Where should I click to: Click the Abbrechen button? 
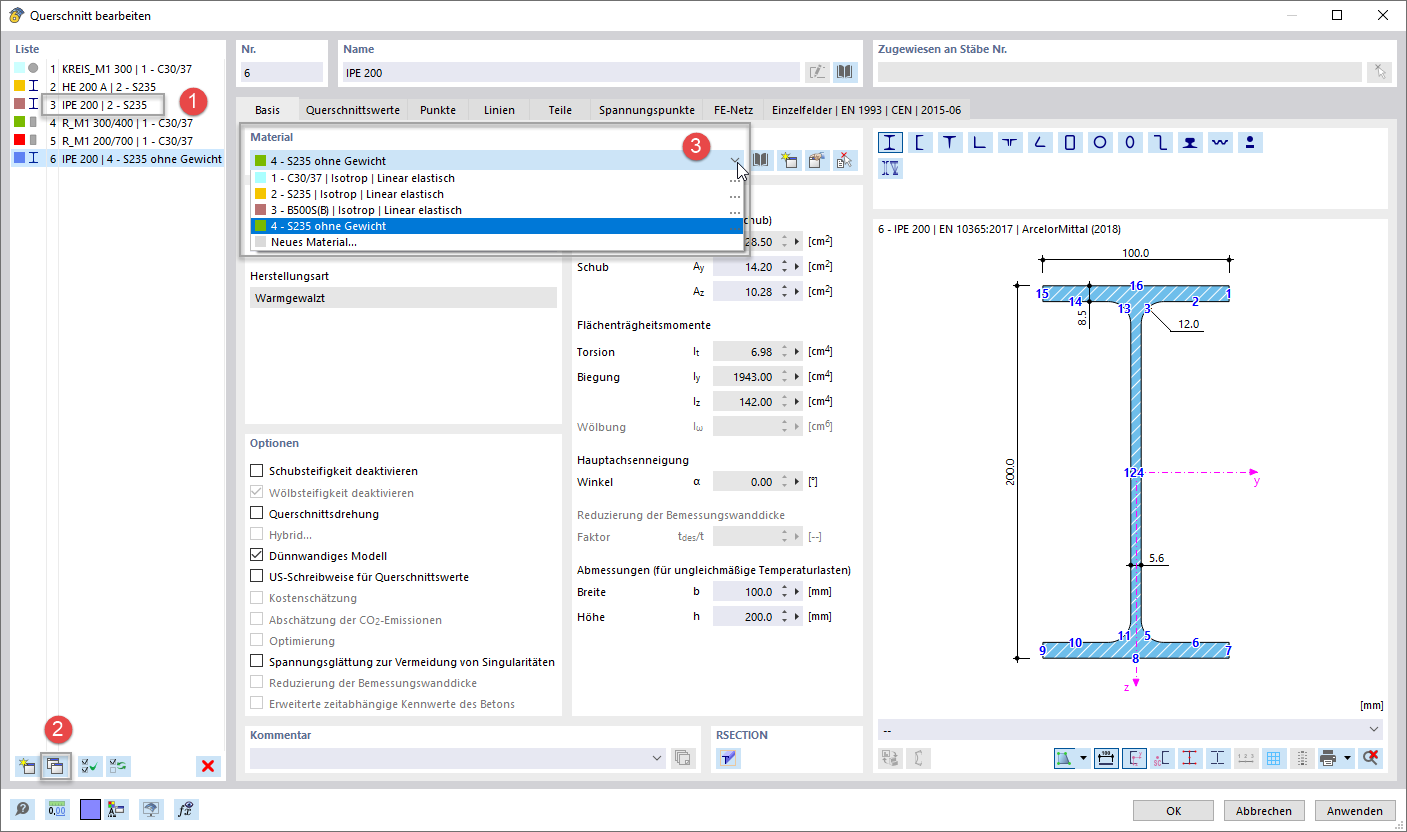1264,811
